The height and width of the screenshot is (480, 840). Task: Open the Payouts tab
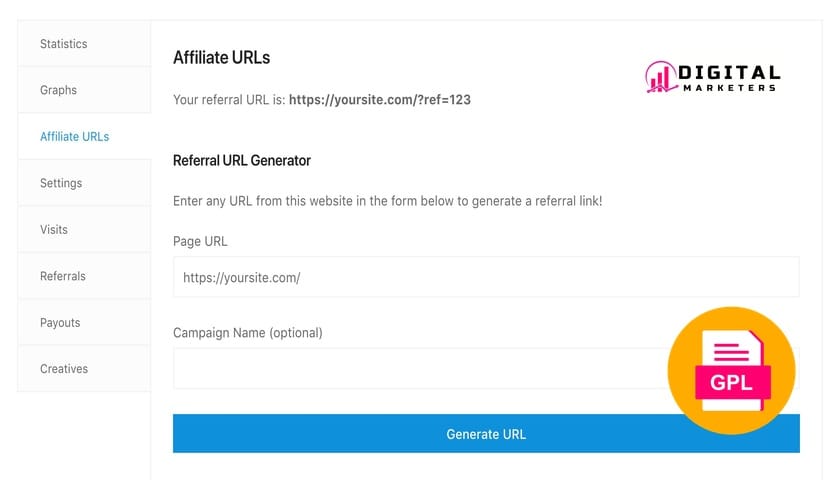click(60, 323)
